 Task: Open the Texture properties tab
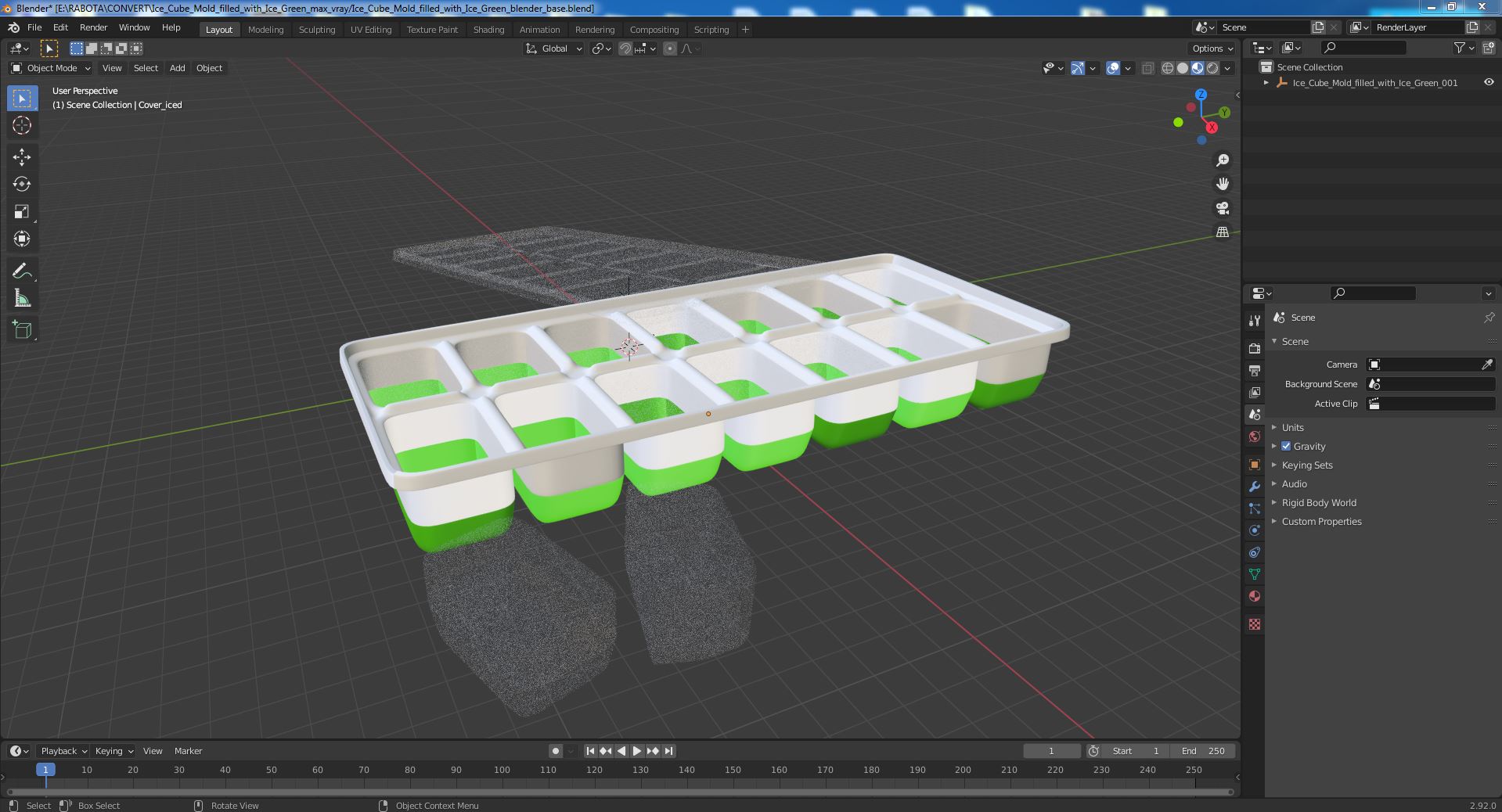(x=1255, y=624)
